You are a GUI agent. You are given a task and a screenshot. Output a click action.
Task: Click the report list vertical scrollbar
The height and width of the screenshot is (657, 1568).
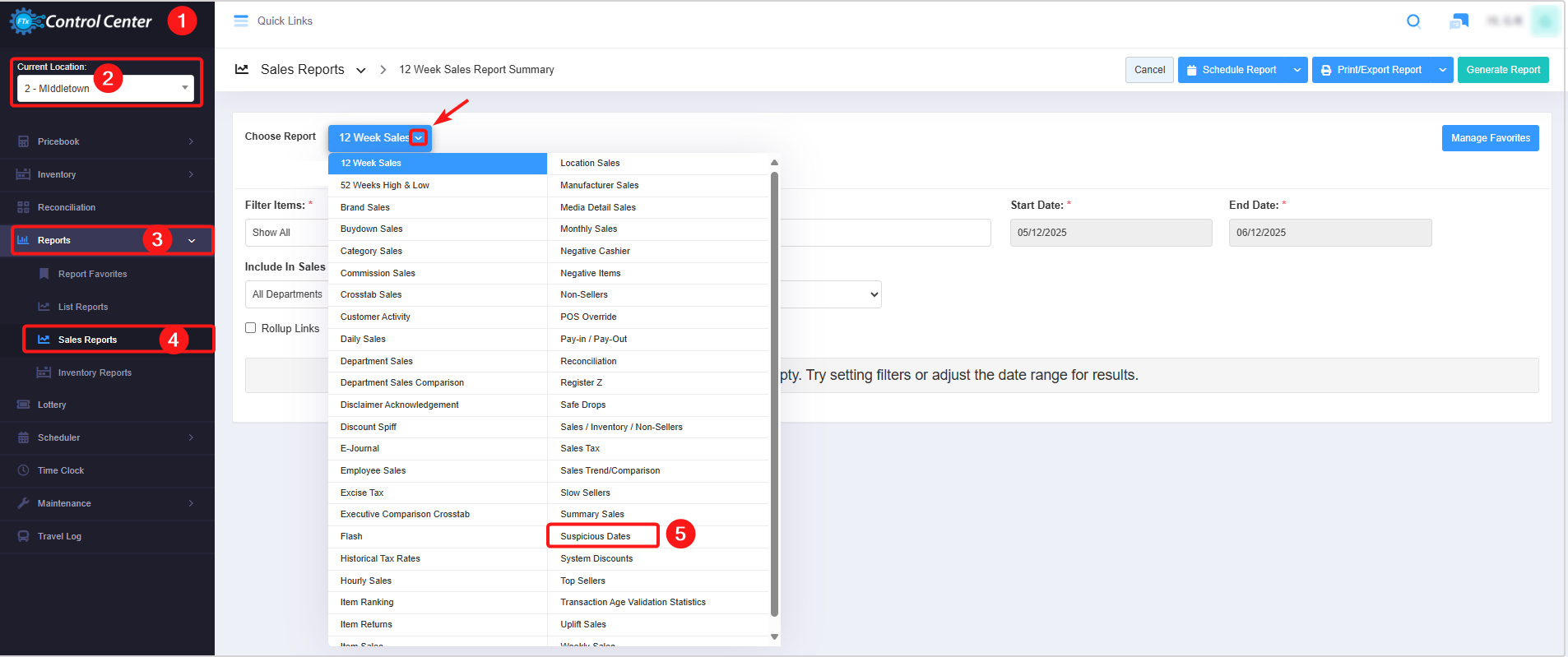click(x=774, y=395)
